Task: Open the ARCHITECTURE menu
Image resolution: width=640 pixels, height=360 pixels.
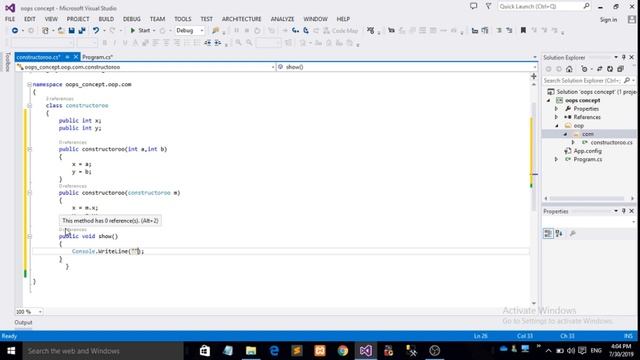Action: 242,19
